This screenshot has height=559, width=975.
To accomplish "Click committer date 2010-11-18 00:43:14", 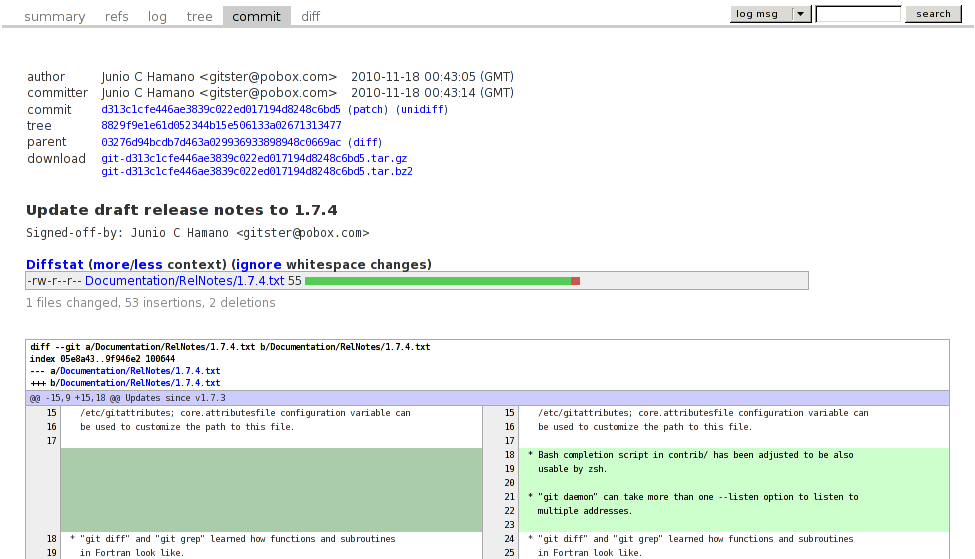I will 432,93.
